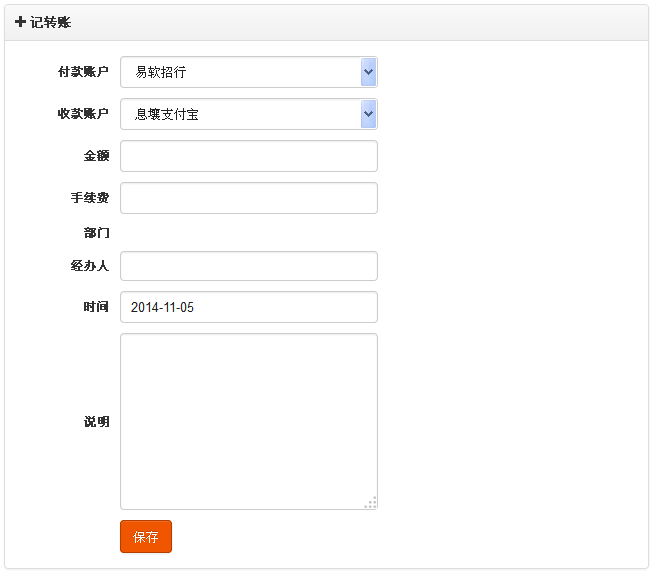Click the 部门 department label
The image size is (654, 572).
96,232
